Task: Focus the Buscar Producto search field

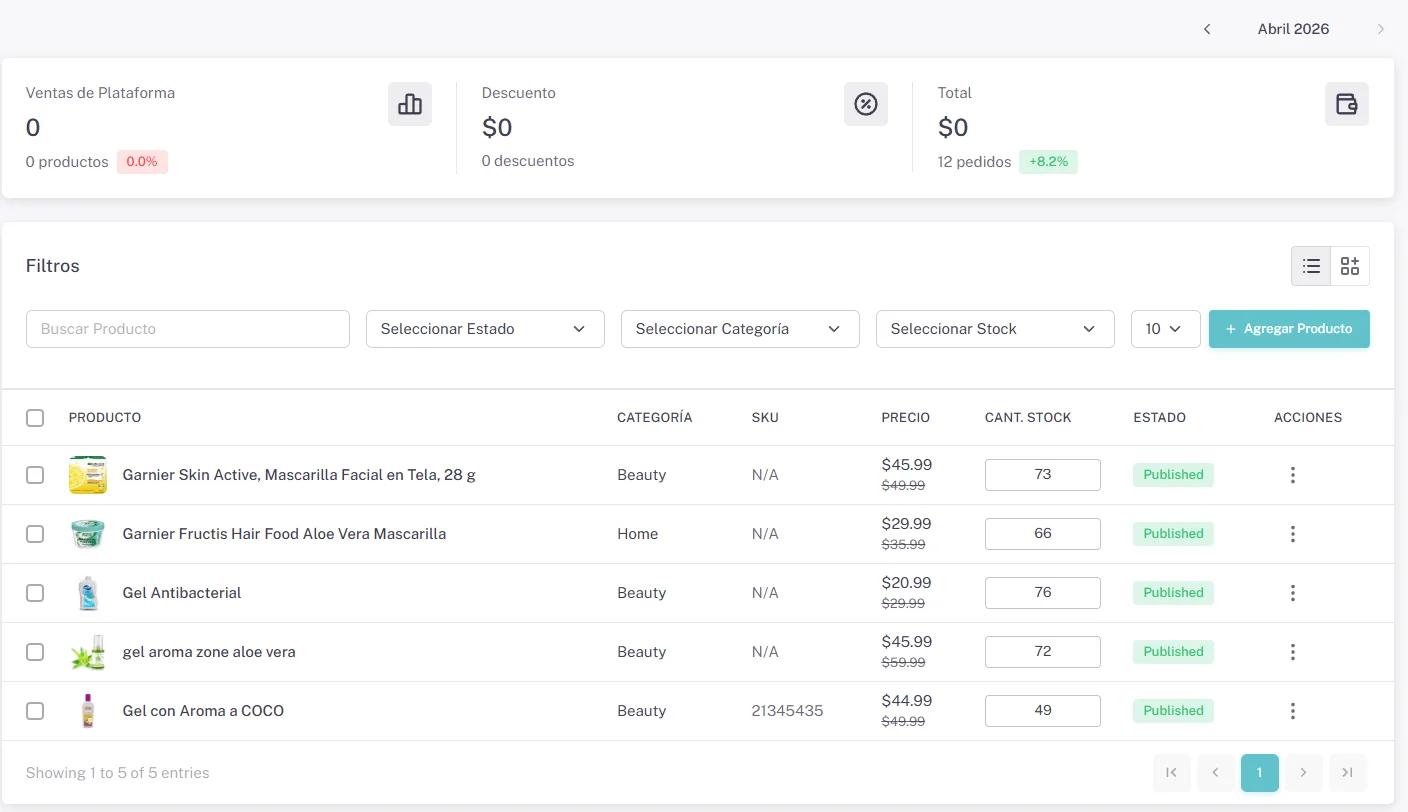Action: [x=188, y=329]
